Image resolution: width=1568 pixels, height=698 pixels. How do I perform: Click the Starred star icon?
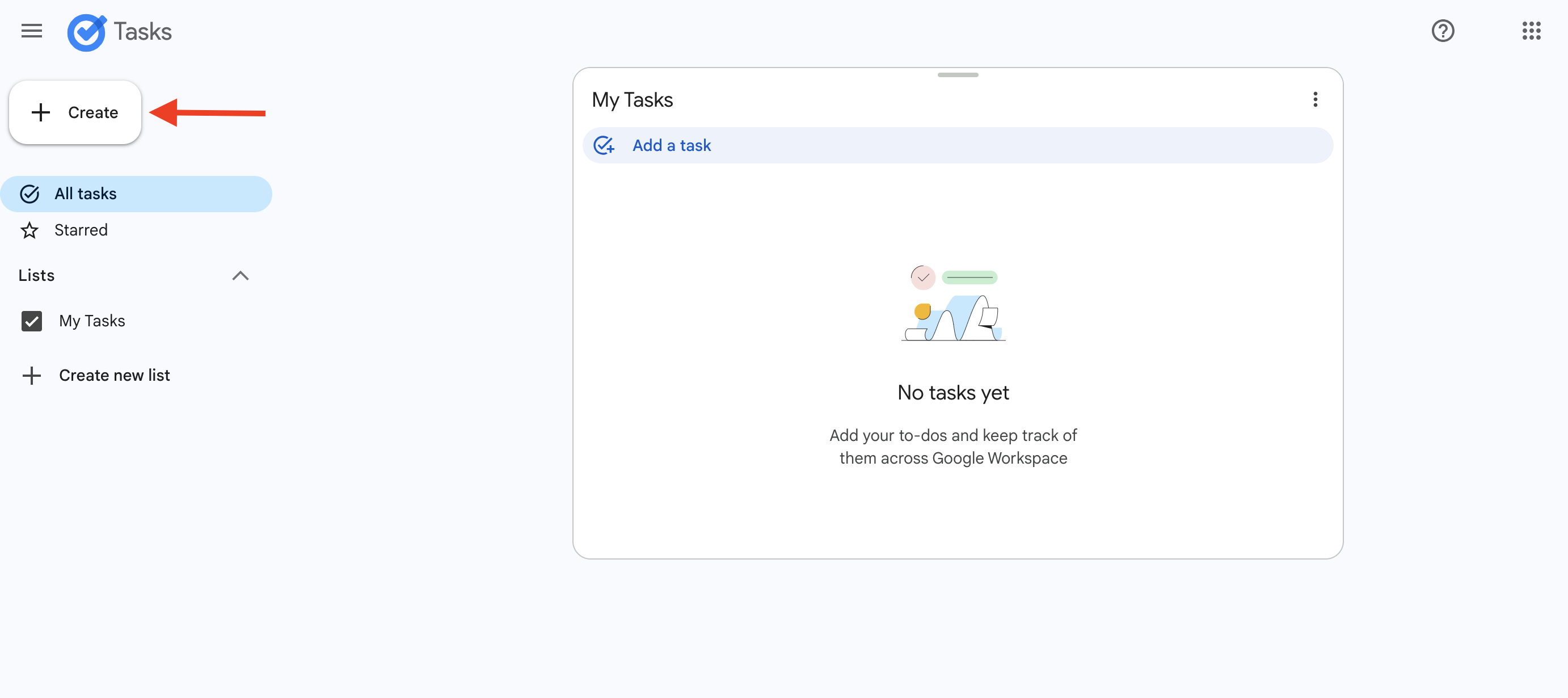pos(30,230)
